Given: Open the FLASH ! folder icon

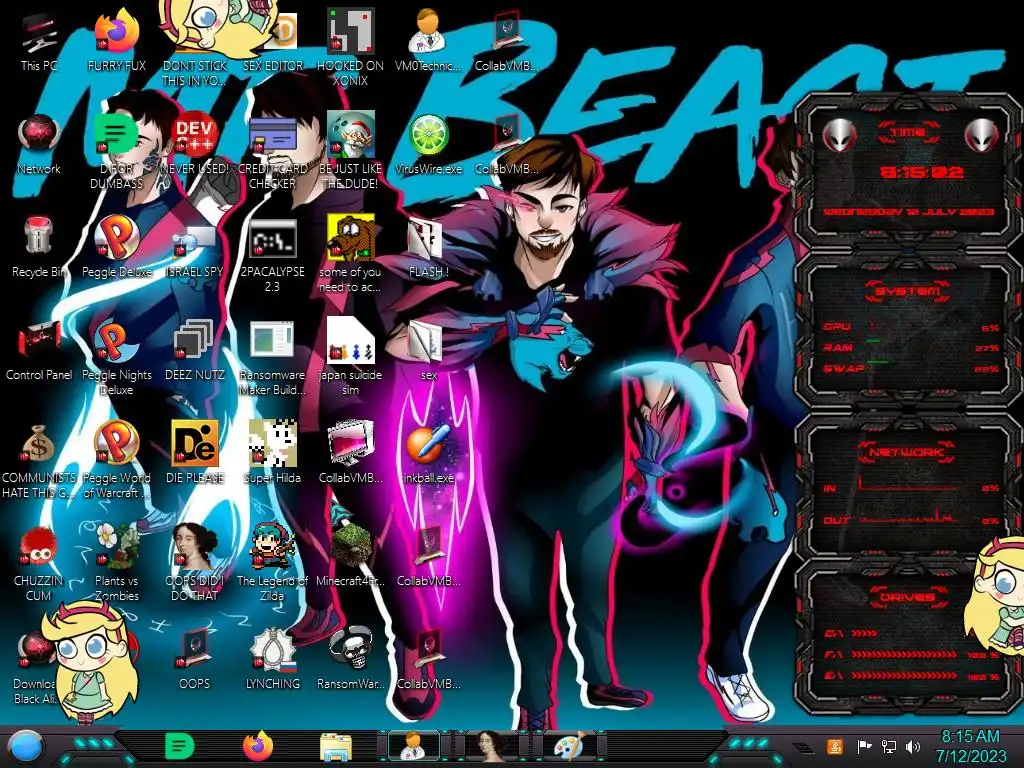Looking at the screenshot, I should pyautogui.click(x=428, y=248).
